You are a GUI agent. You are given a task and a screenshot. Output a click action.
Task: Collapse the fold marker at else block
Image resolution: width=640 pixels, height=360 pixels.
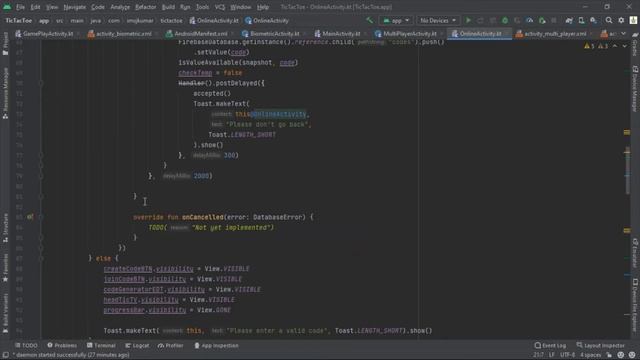click(41, 258)
